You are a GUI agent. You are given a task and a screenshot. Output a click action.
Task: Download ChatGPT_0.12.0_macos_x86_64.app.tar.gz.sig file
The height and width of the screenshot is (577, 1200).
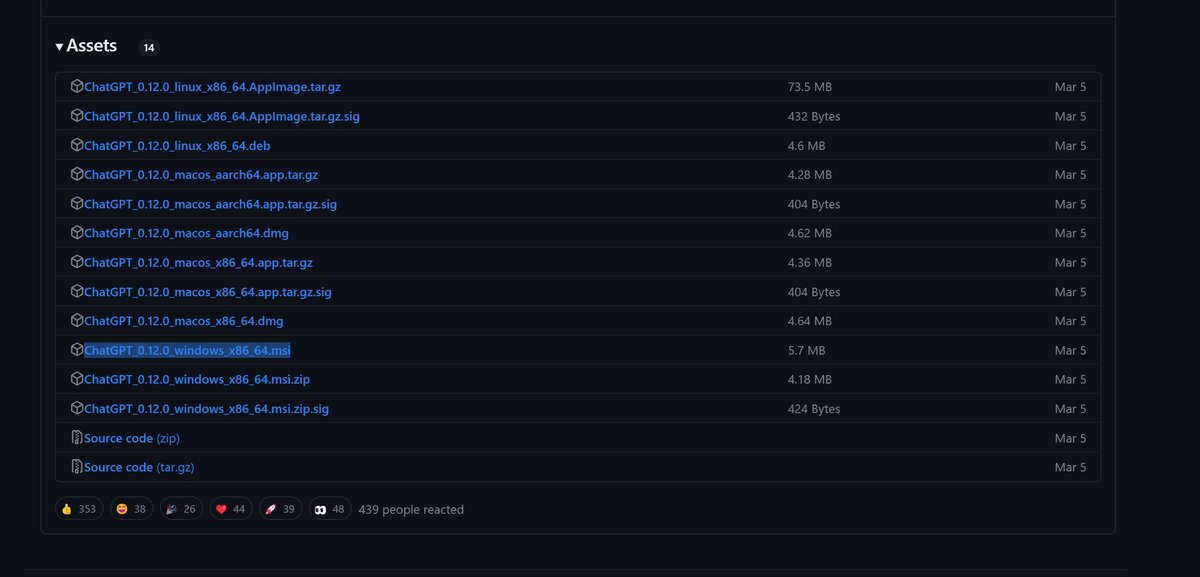pyautogui.click(x=208, y=292)
